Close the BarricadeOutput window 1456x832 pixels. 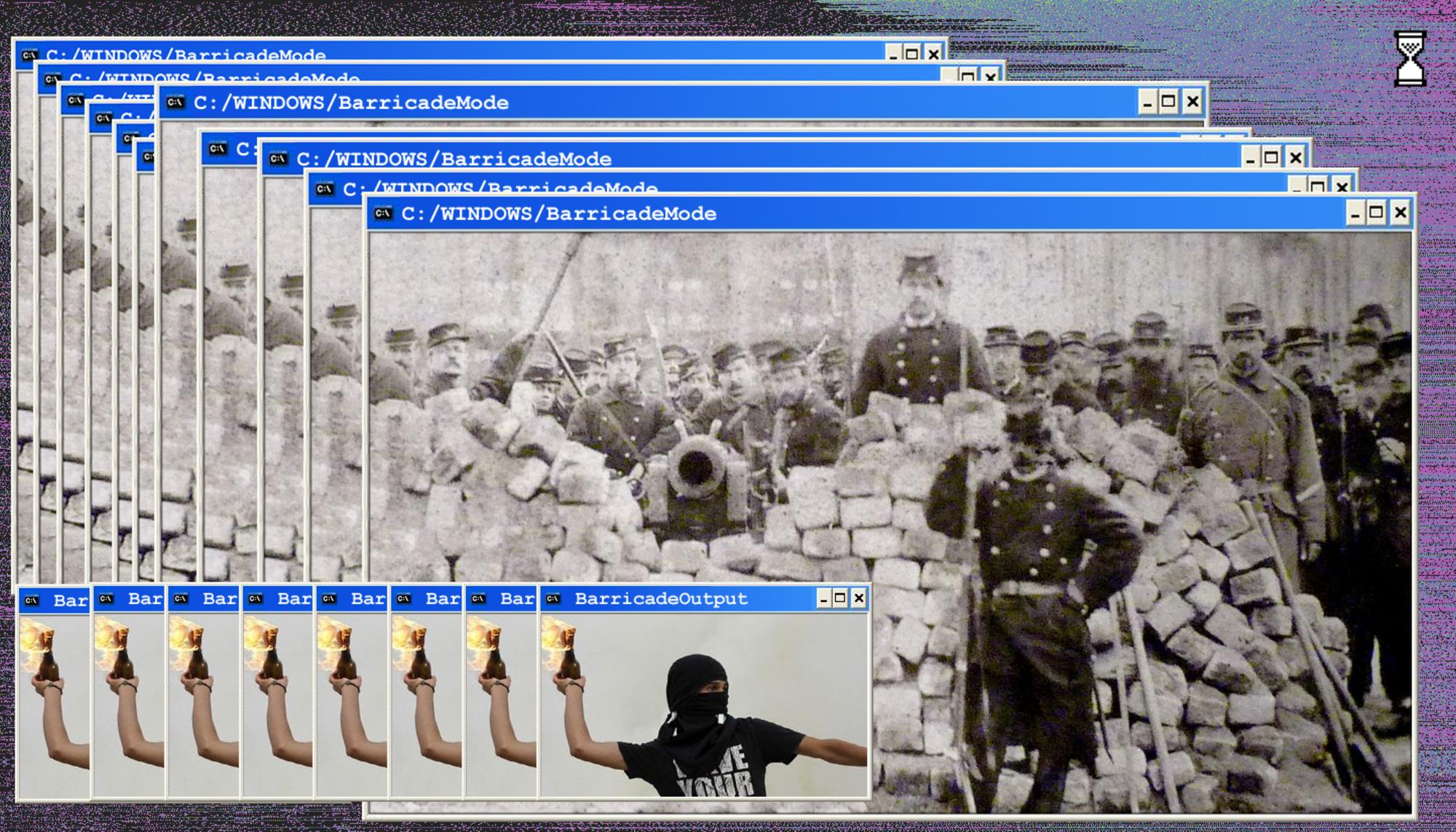click(859, 598)
